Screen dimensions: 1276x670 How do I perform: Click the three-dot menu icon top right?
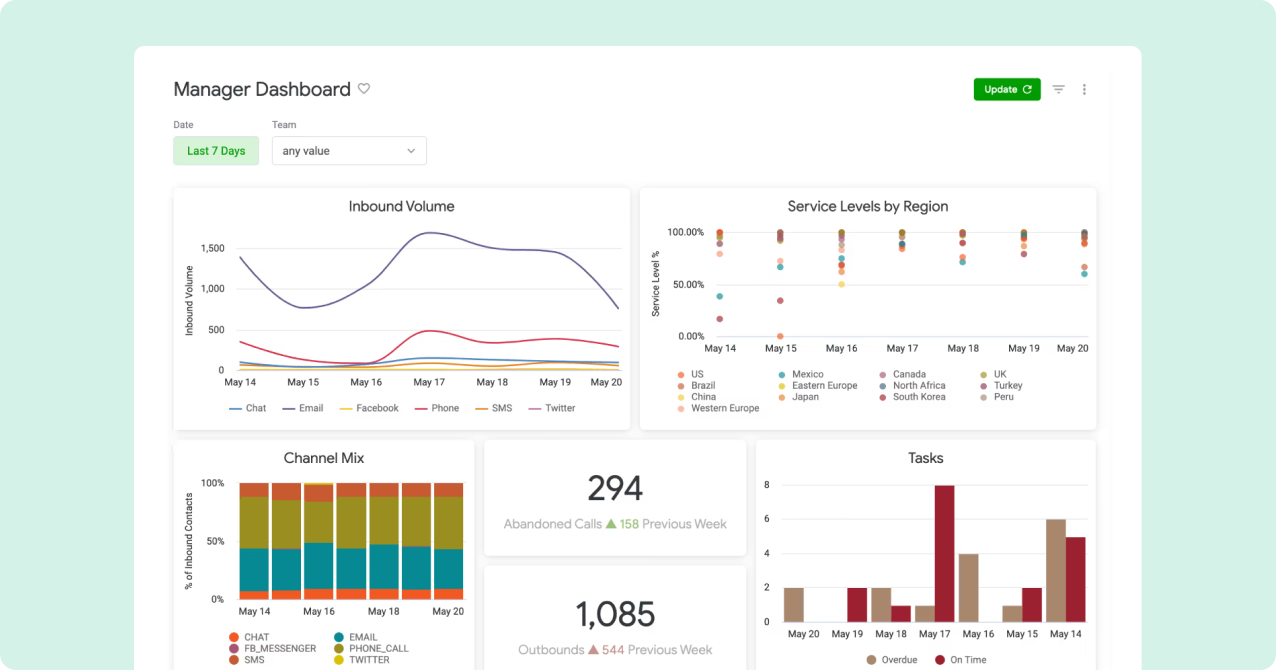1084,89
